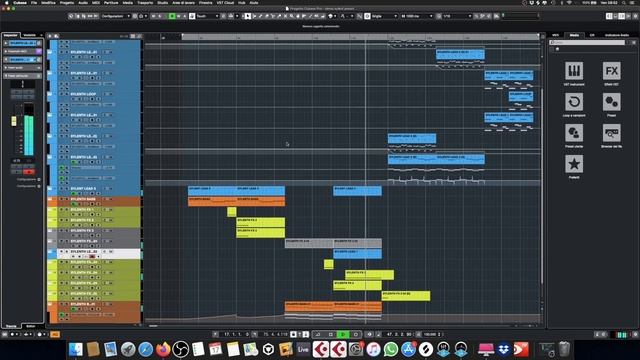Solo the SYLENTH BASS track

click(x=67, y=199)
